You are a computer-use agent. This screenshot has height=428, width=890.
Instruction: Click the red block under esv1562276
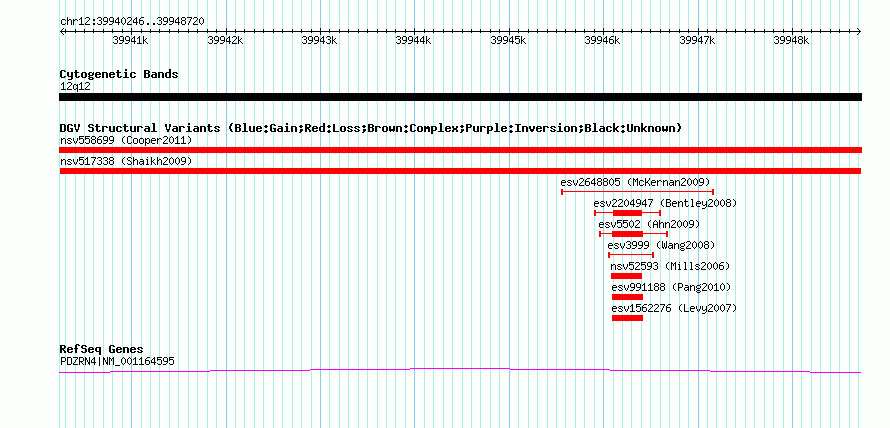627,318
